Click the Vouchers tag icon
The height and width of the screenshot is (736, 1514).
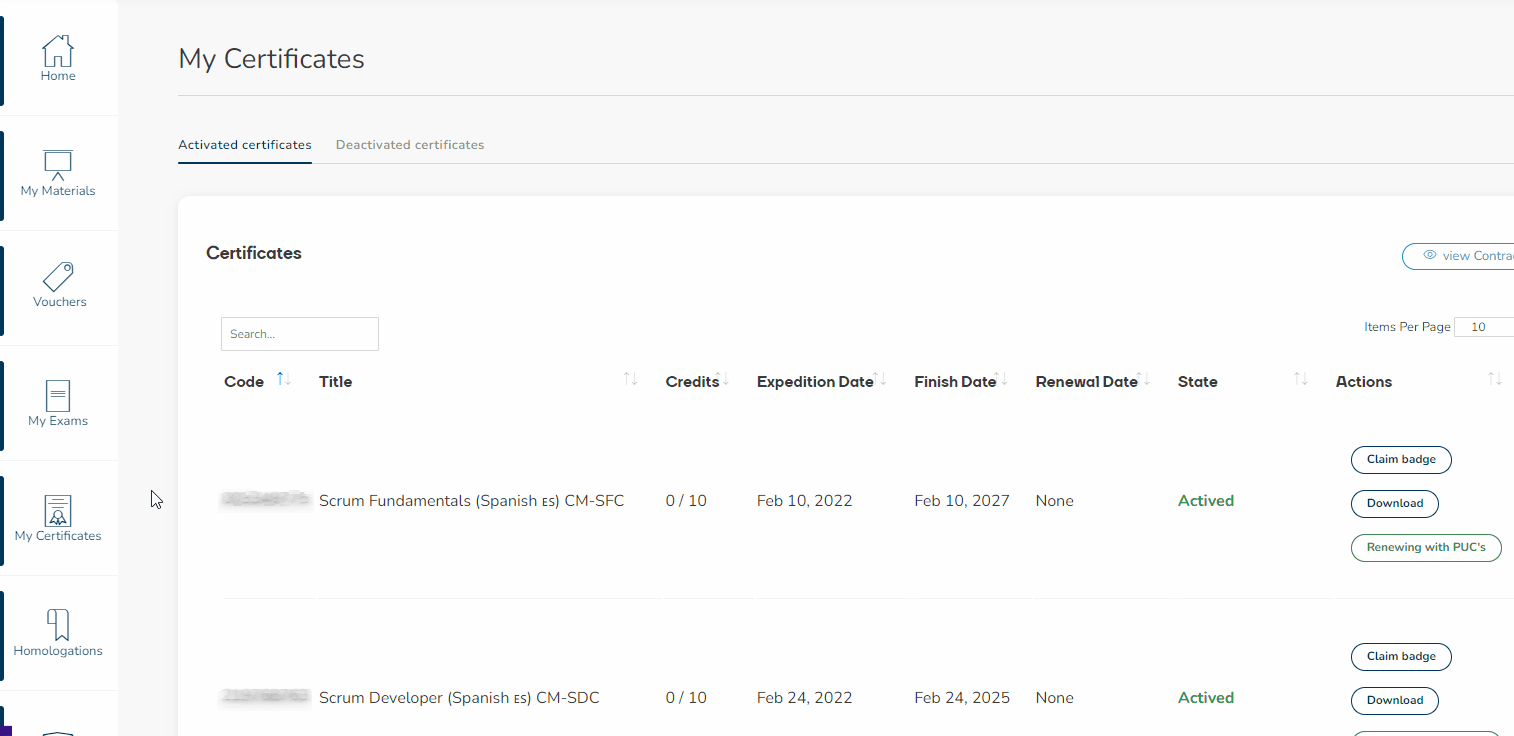coord(58,277)
